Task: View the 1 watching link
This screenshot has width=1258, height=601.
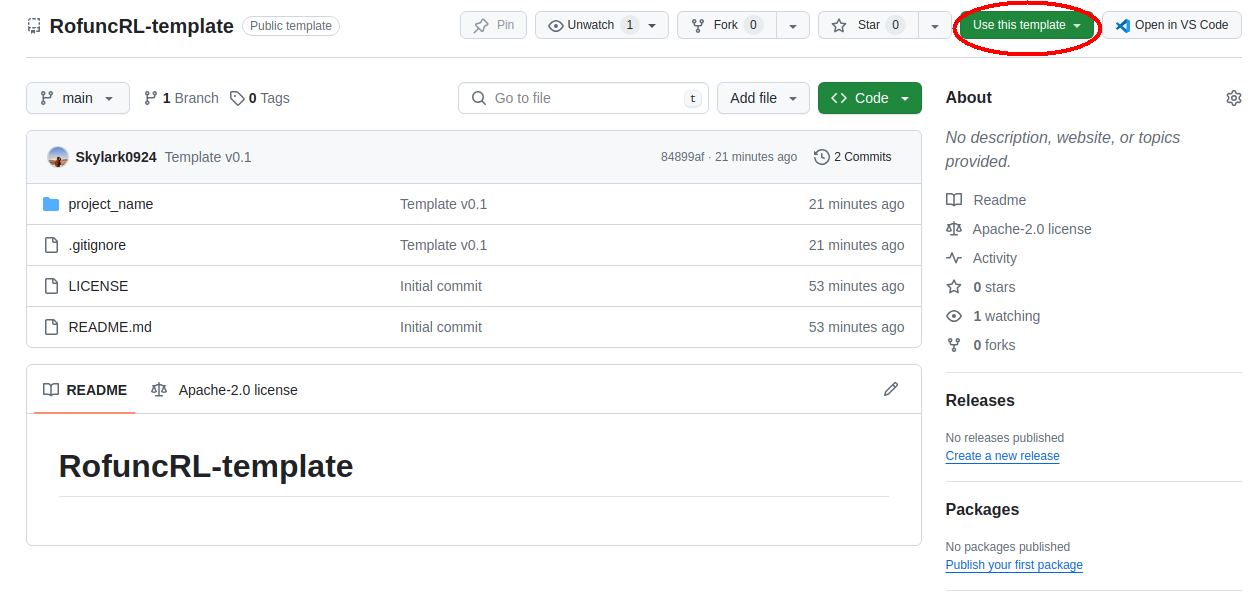Action: pyautogui.click(x=993, y=316)
